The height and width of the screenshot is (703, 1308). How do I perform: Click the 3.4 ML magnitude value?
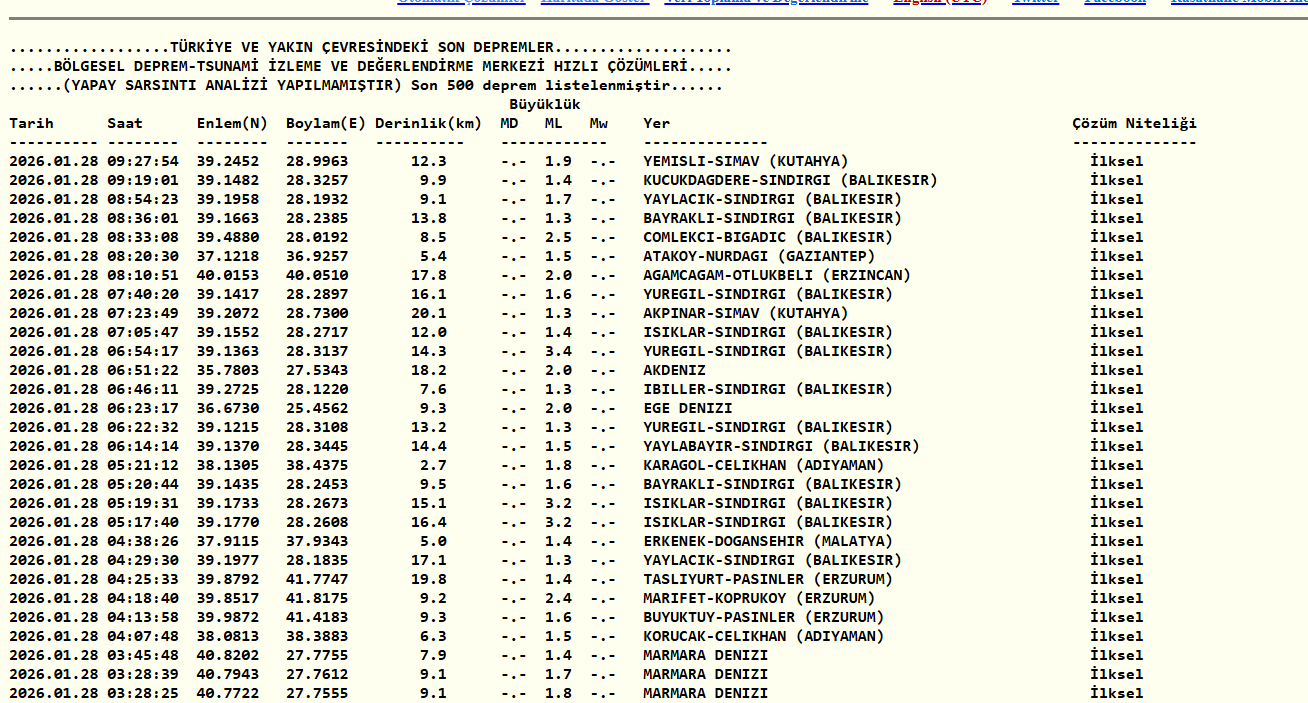point(558,352)
